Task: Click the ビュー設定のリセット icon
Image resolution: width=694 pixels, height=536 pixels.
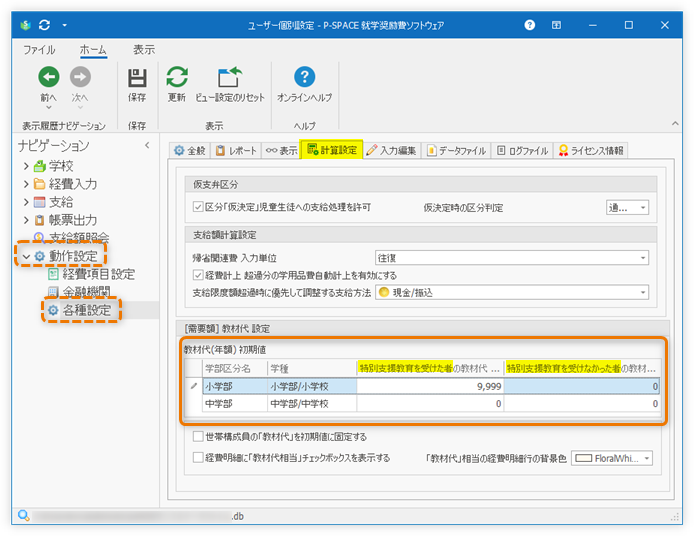Action: click(x=229, y=78)
